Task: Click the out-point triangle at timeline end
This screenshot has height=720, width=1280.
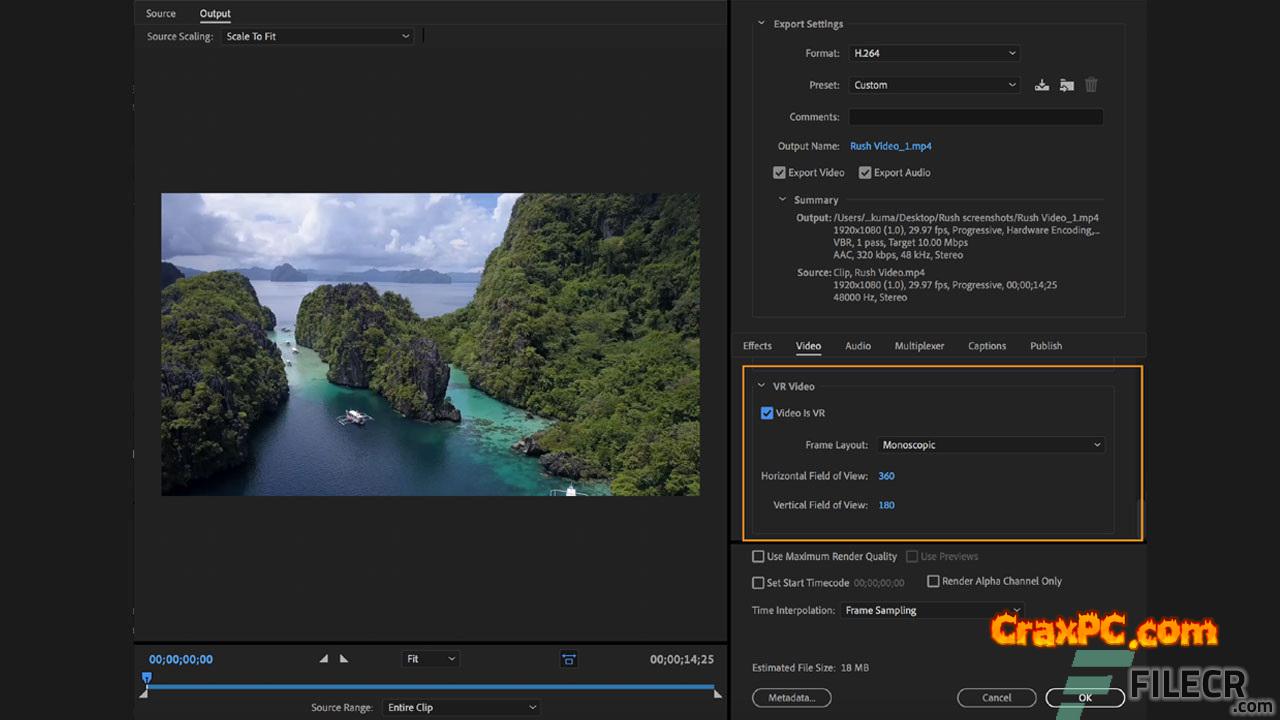Action: (x=717, y=693)
